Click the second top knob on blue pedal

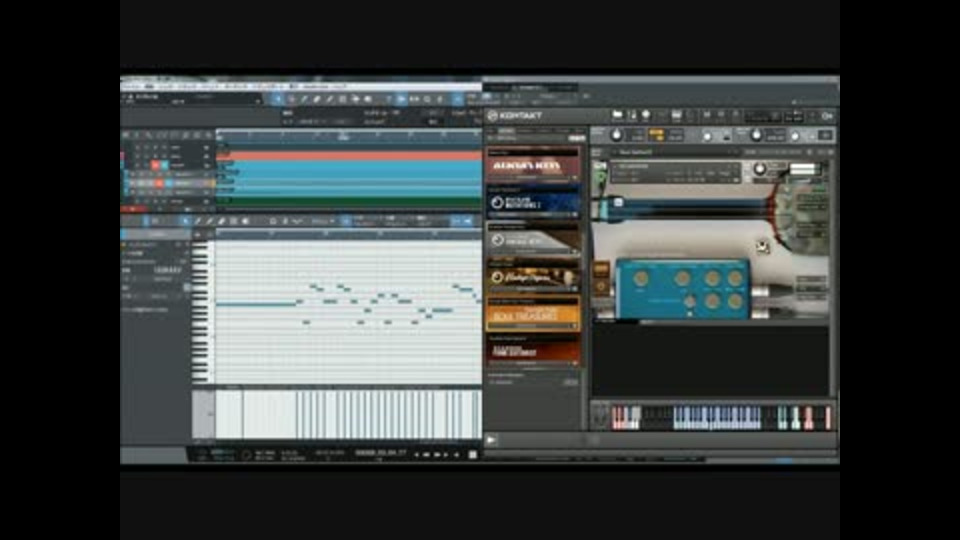(x=682, y=279)
